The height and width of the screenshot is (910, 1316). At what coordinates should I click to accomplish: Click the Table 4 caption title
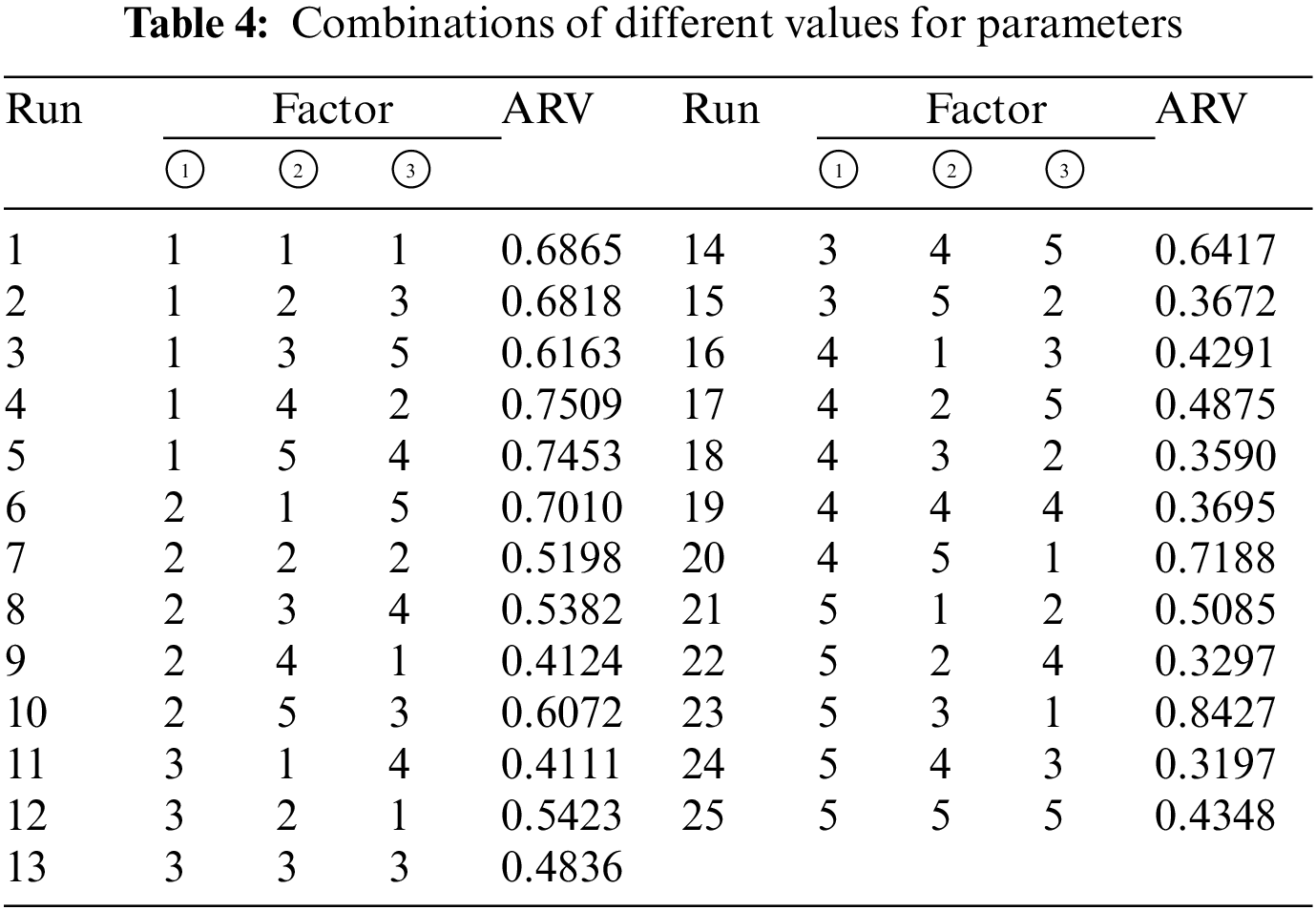click(655, 25)
